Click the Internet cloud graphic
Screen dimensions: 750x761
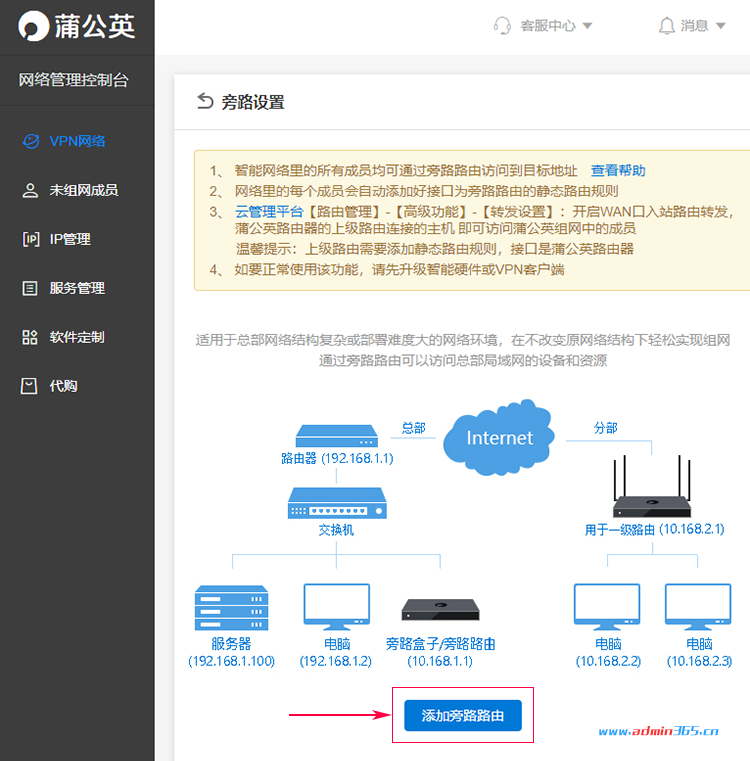point(499,437)
